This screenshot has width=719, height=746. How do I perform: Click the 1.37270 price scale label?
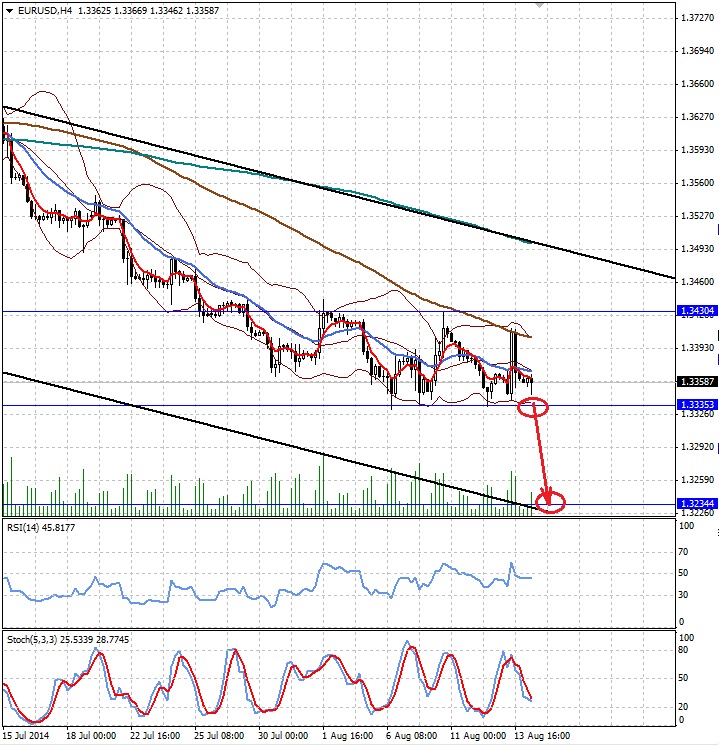coord(697,18)
